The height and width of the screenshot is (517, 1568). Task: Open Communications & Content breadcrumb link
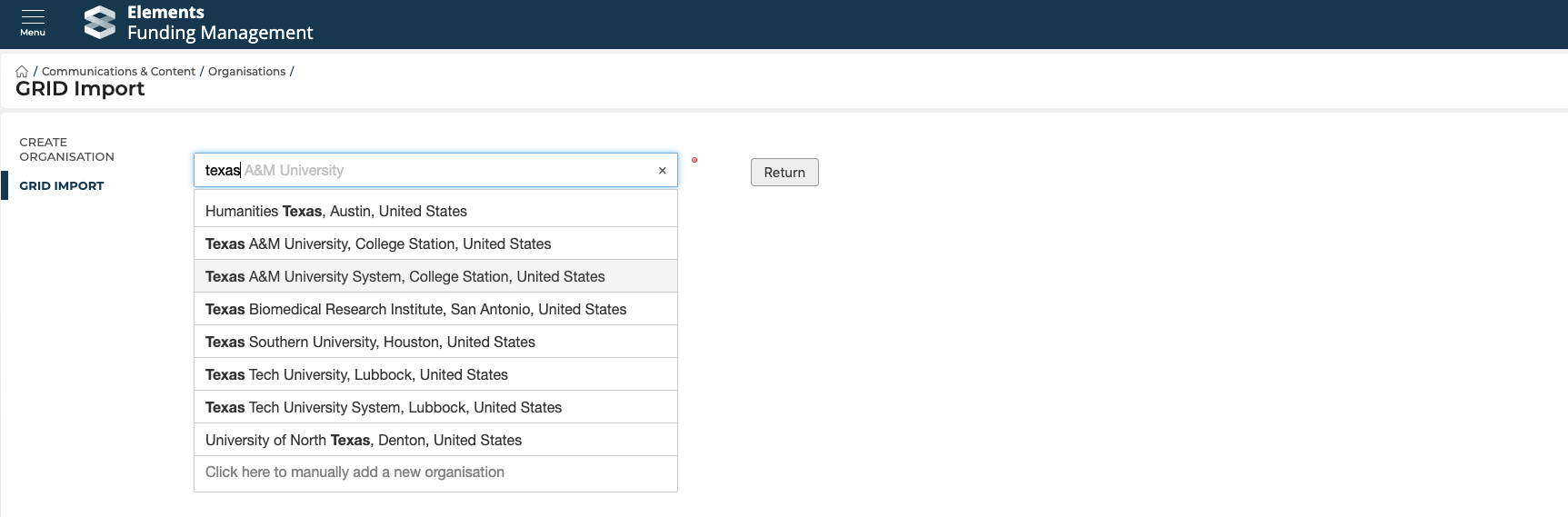(118, 71)
